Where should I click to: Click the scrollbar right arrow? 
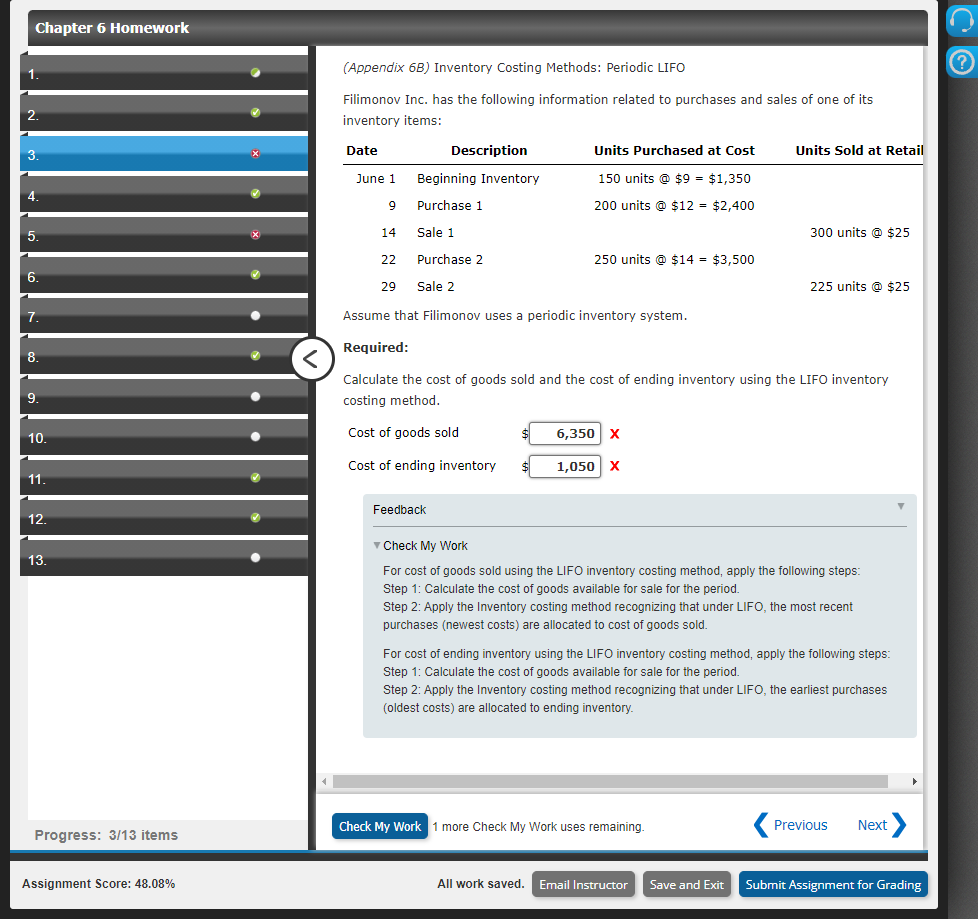point(914,781)
